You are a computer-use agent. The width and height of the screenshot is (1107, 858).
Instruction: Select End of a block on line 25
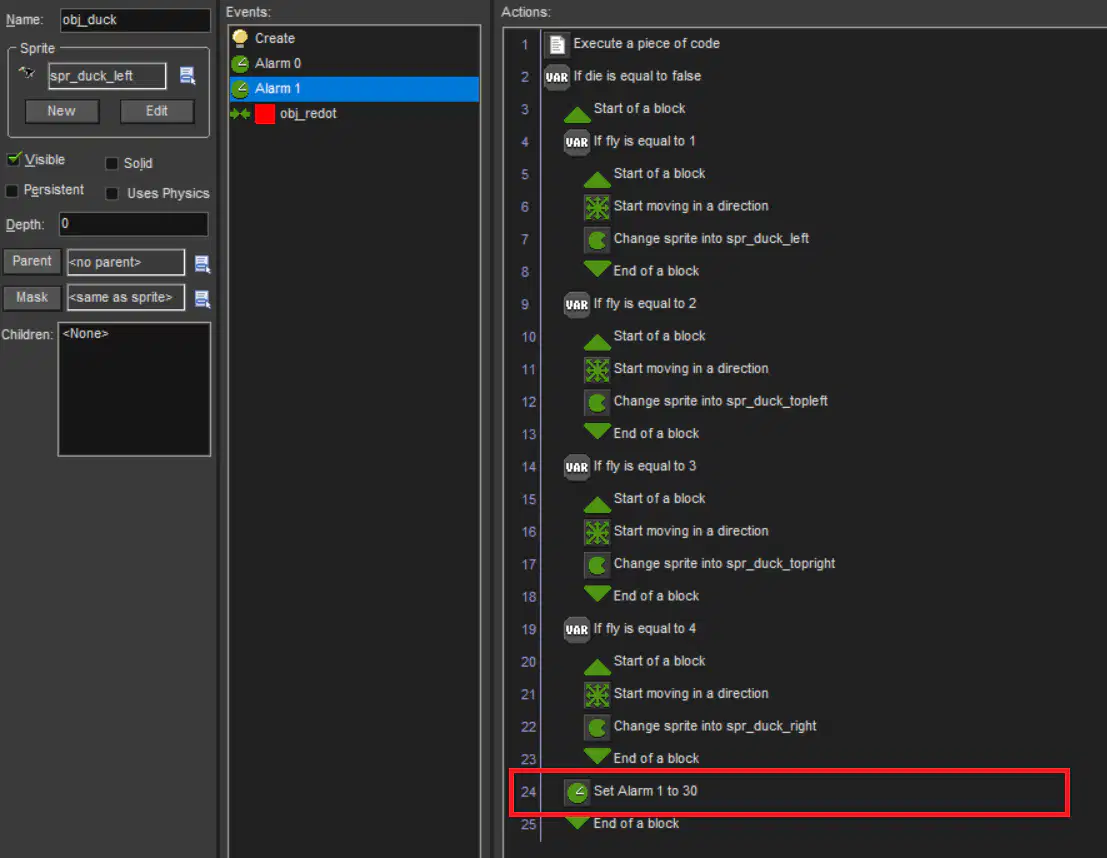pos(621,823)
